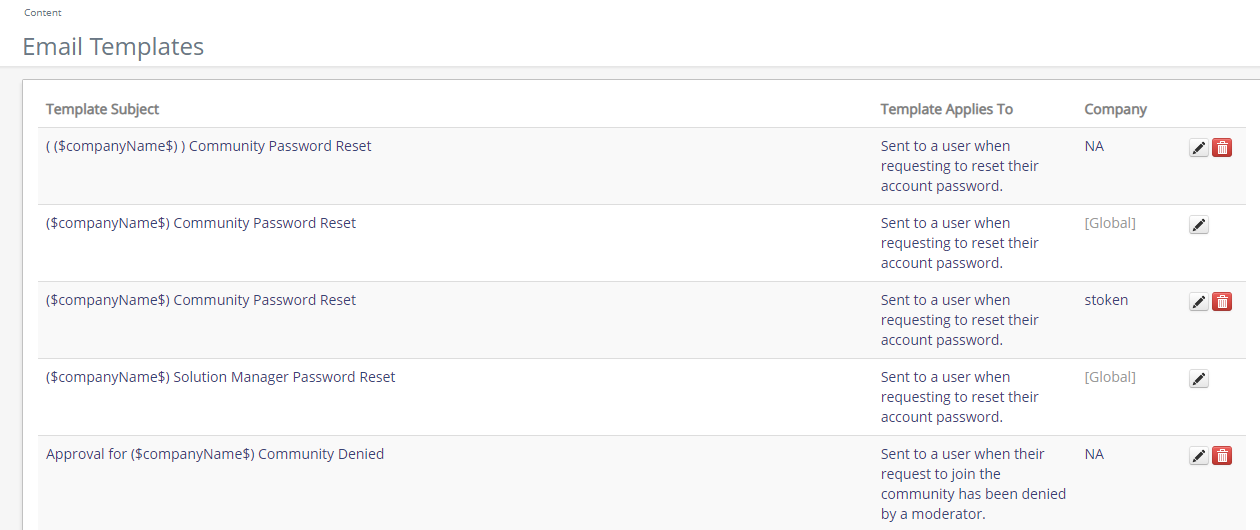Select the subject starting with double parentheses
Screen dimensions: 1260x530
point(208,146)
